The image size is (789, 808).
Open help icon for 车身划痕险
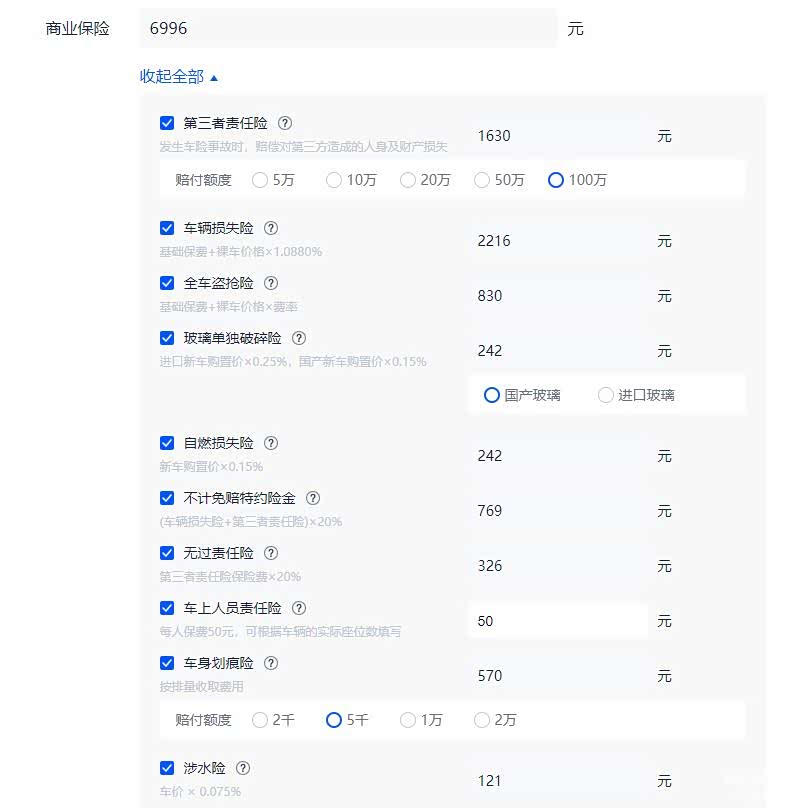[271, 663]
